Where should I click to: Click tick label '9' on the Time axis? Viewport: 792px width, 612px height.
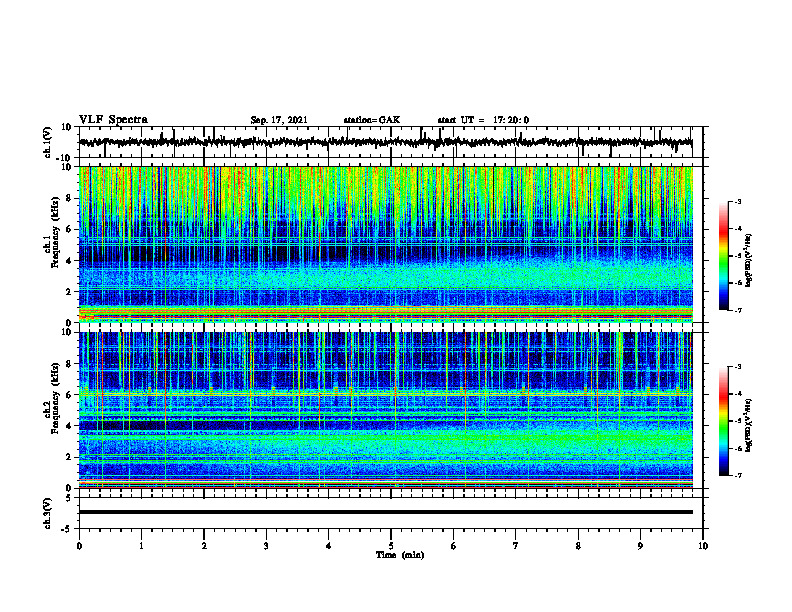tap(640, 546)
